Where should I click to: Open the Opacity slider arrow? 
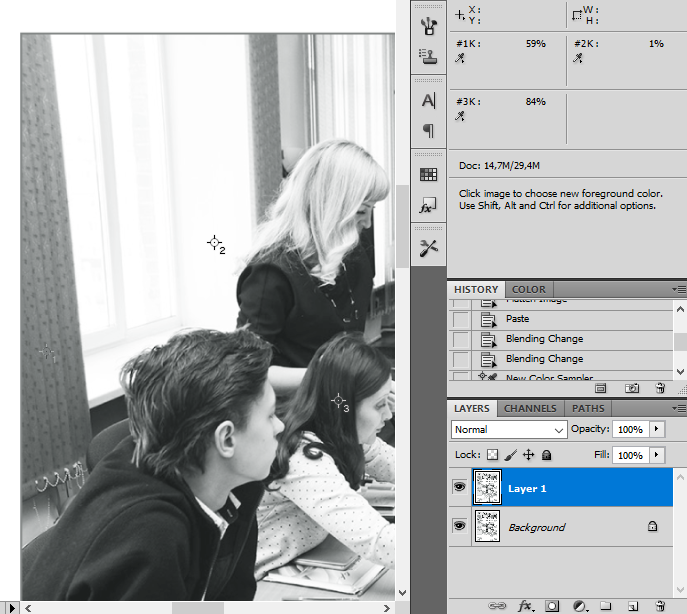pos(656,429)
